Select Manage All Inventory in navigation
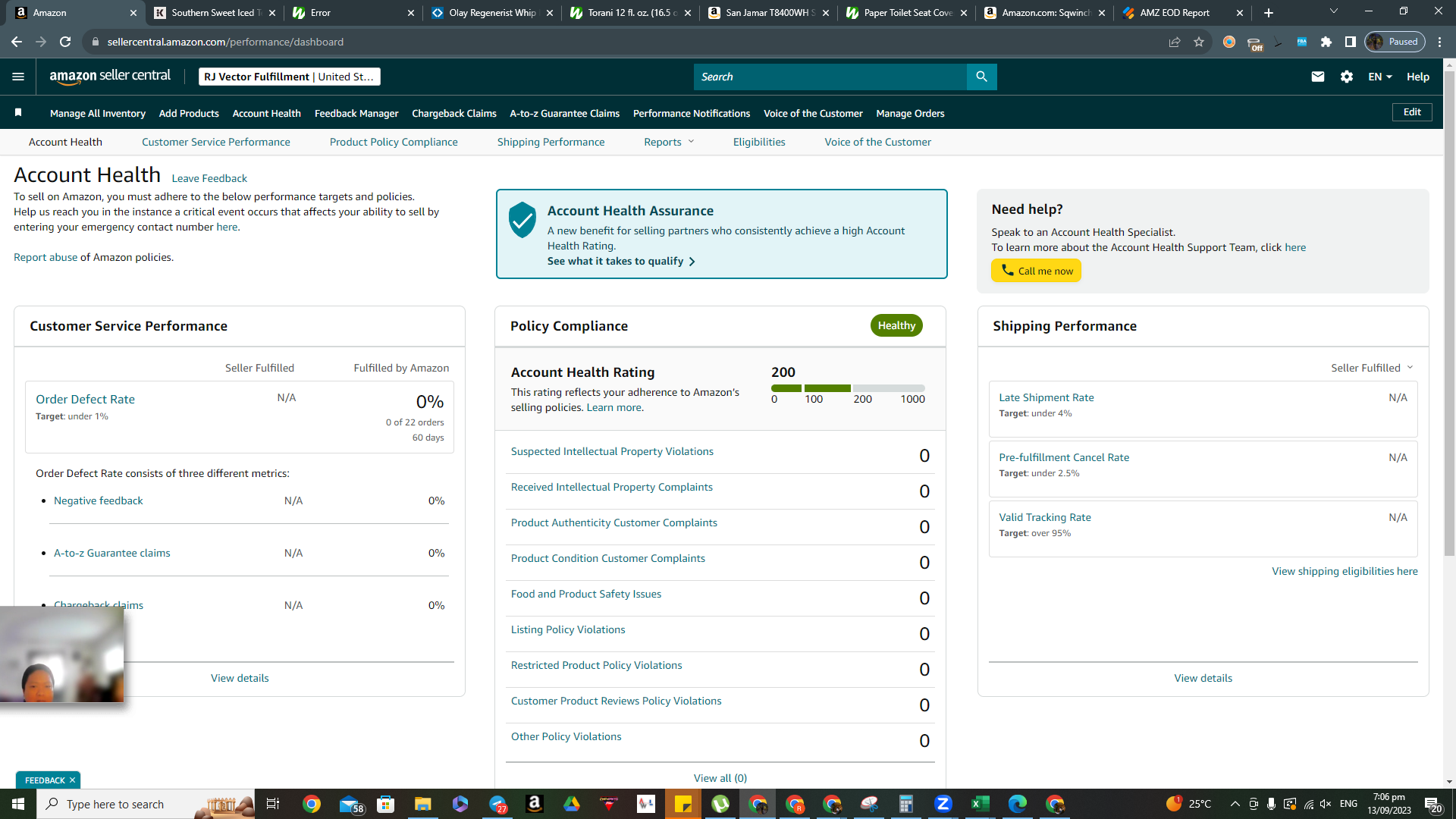Screen dimensions: 1456x819 (x=98, y=113)
